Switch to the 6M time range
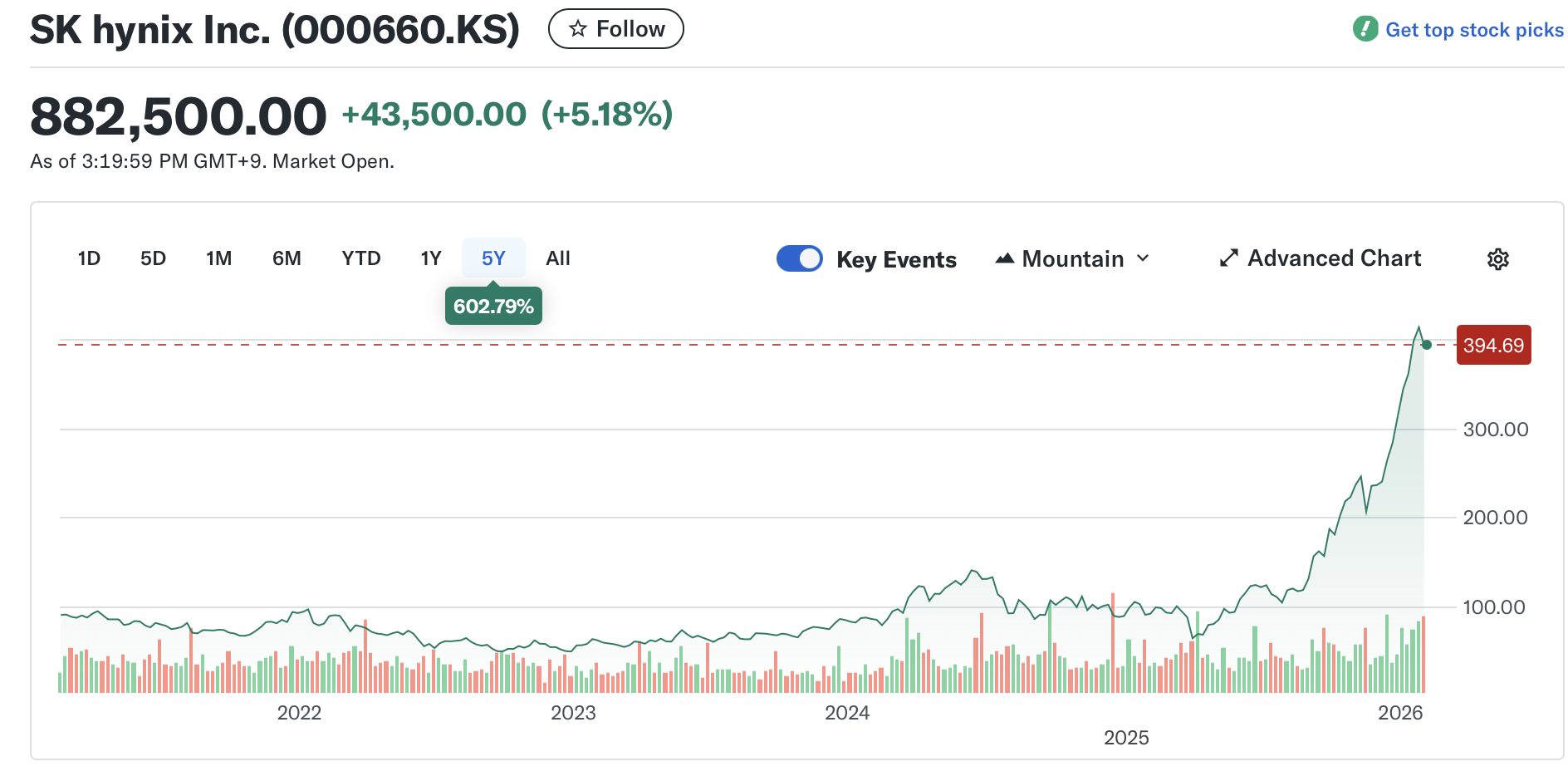This screenshot has width=1568, height=776. (287, 258)
